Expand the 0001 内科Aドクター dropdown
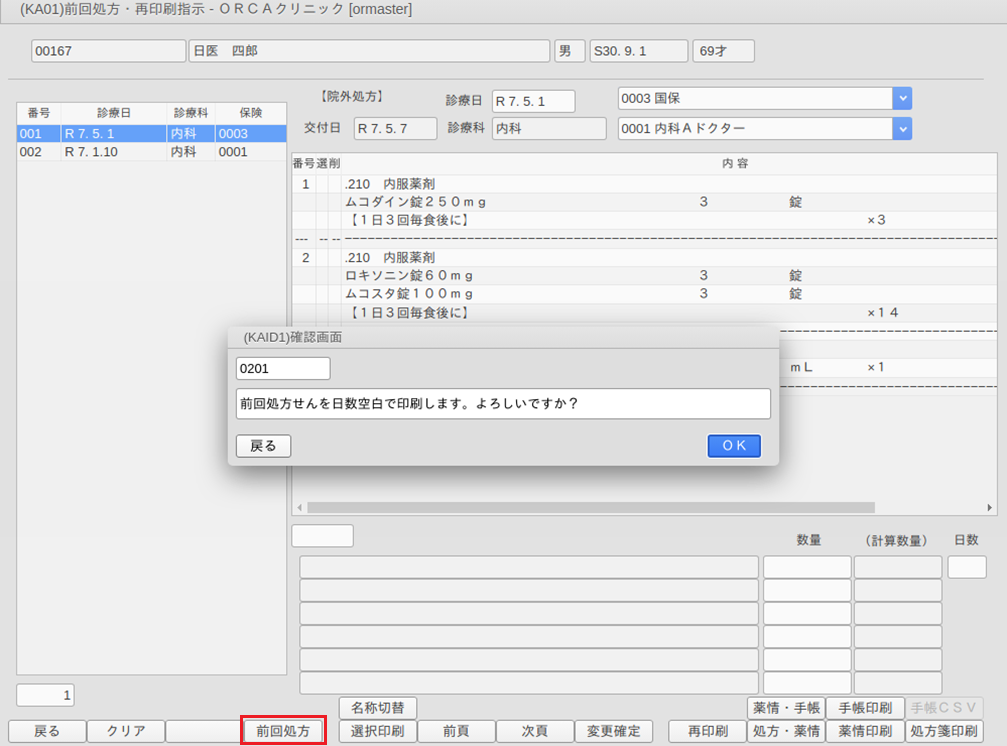The width and height of the screenshot is (1007, 746). pos(902,128)
